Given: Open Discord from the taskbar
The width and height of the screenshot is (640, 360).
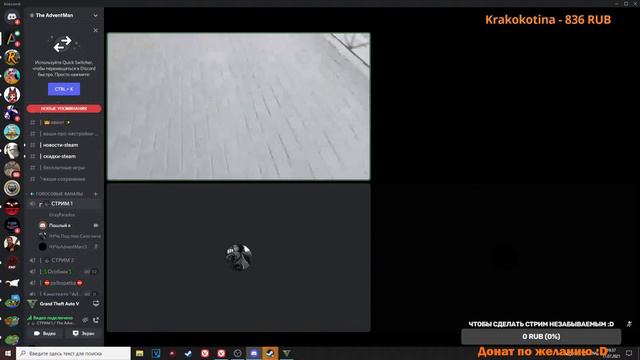Looking at the screenshot, I should [x=254, y=353].
